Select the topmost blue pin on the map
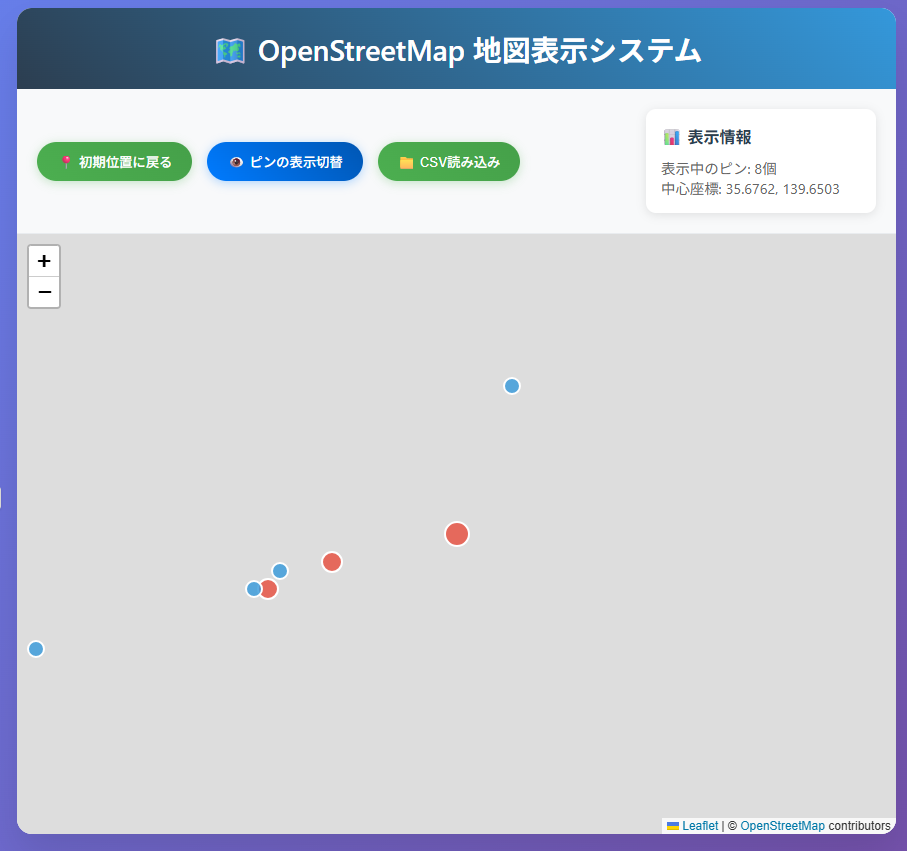 click(512, 386)
